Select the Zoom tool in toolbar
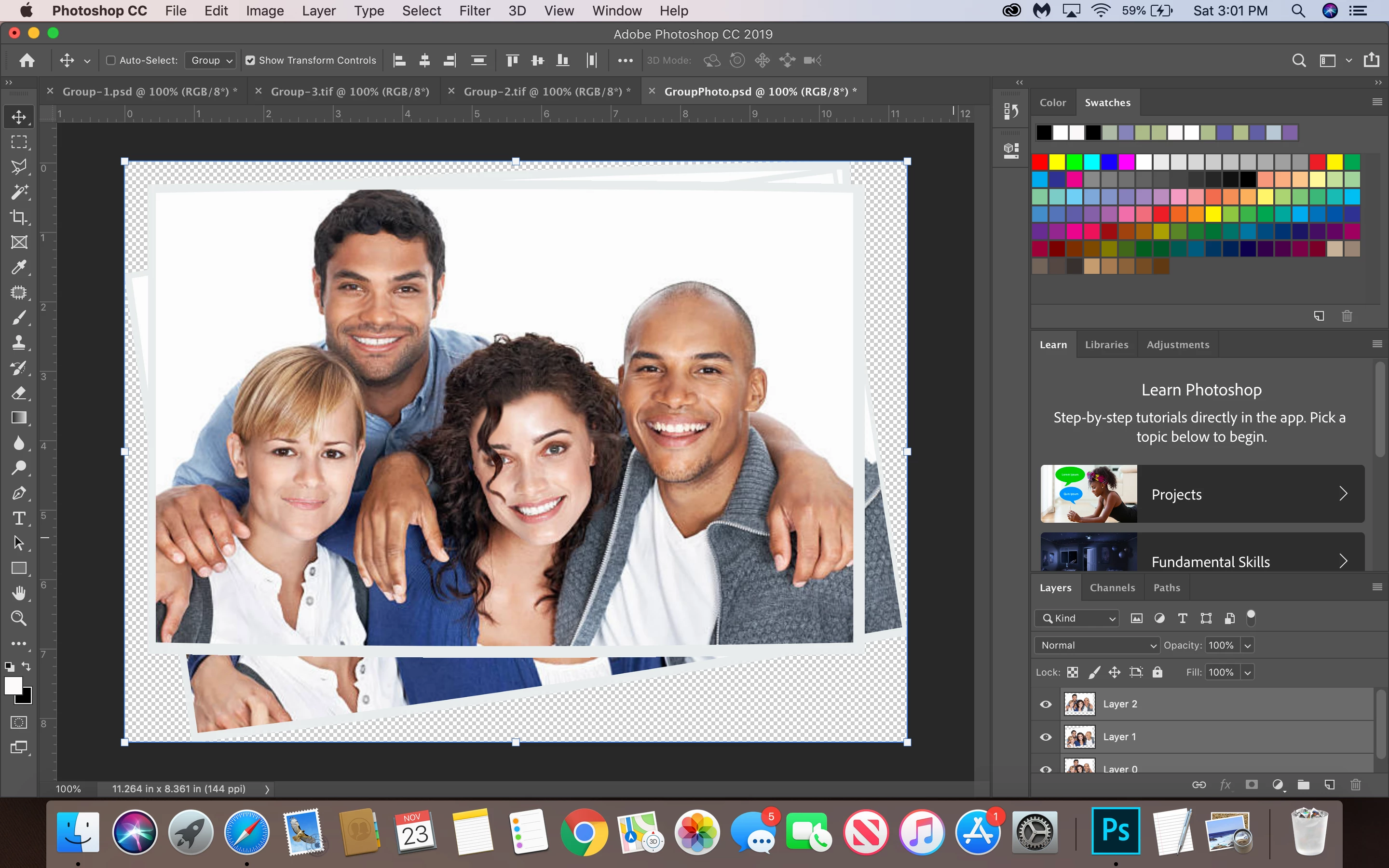This screenshot has width=1389, height=868. pyautogui.click(x=19, y=618)
